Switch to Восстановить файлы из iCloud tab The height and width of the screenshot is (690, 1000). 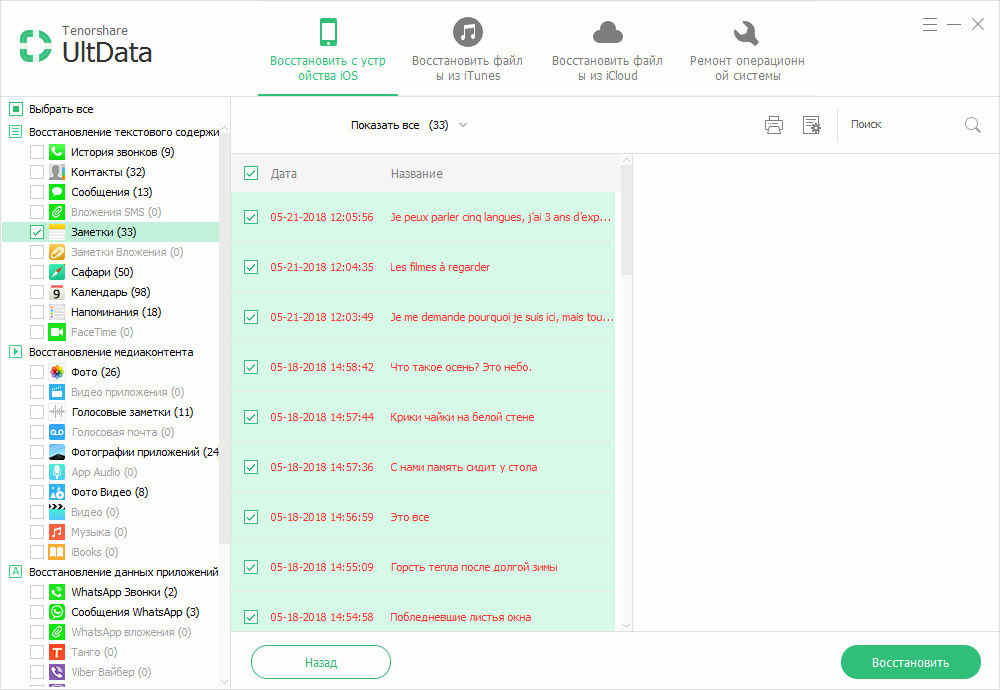pos(607,49)
